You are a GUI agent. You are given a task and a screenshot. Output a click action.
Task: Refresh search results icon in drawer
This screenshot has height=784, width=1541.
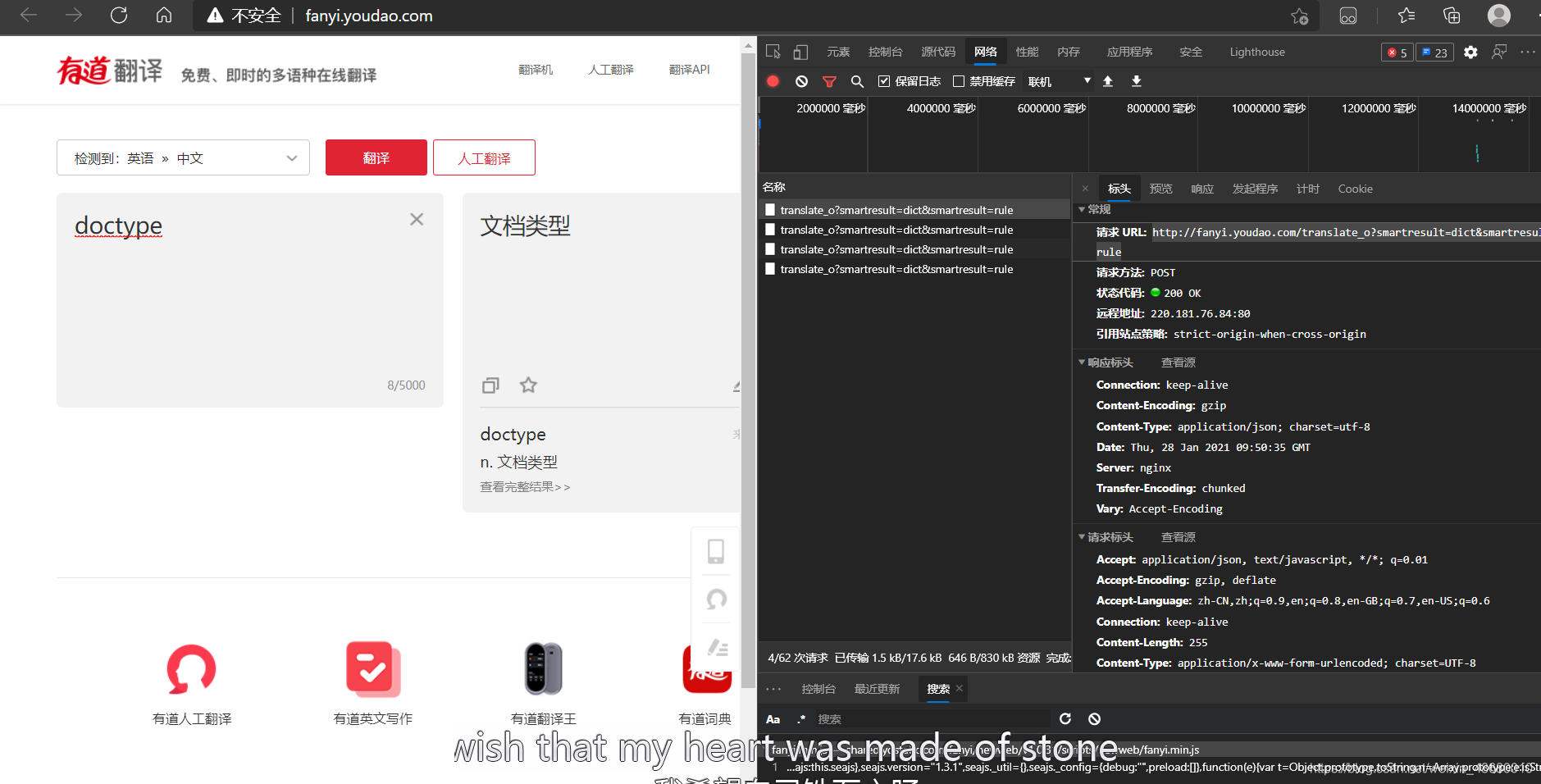1065,718
